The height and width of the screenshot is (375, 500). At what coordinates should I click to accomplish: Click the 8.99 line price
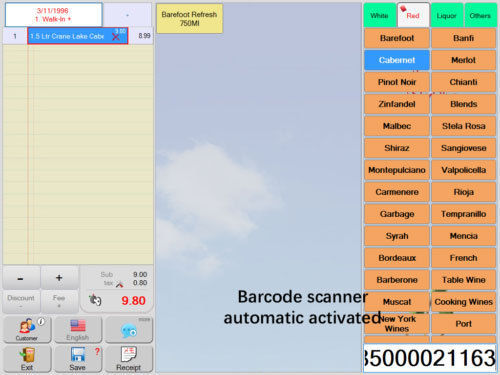tap(144, 36)
